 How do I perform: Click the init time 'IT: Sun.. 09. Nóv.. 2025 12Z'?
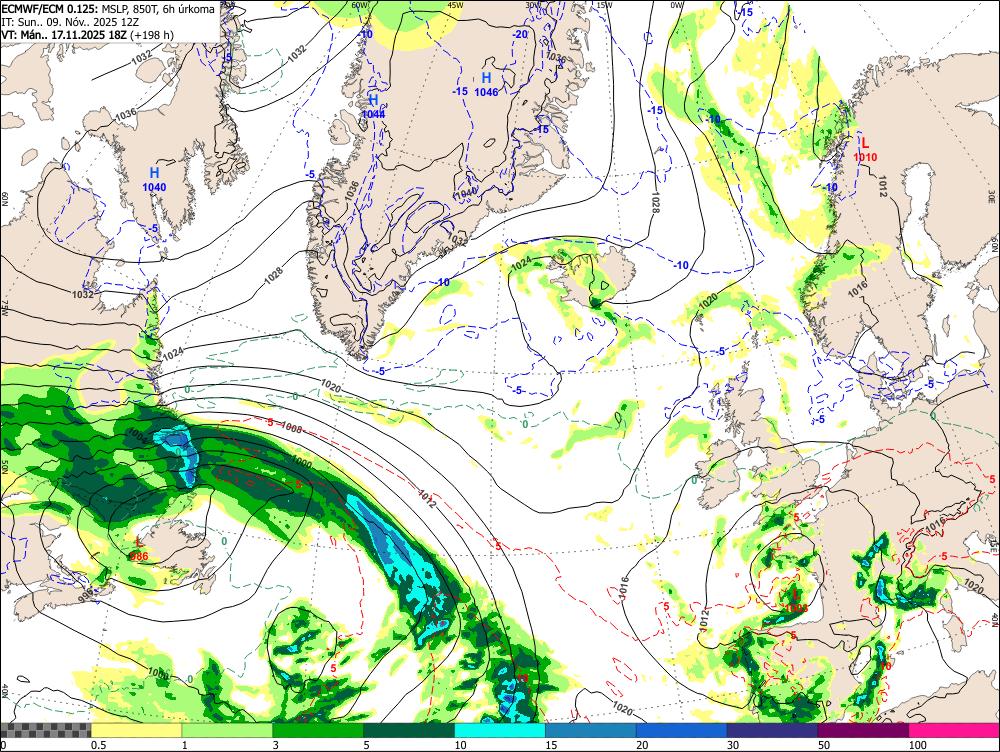click(x=70, y=22)
